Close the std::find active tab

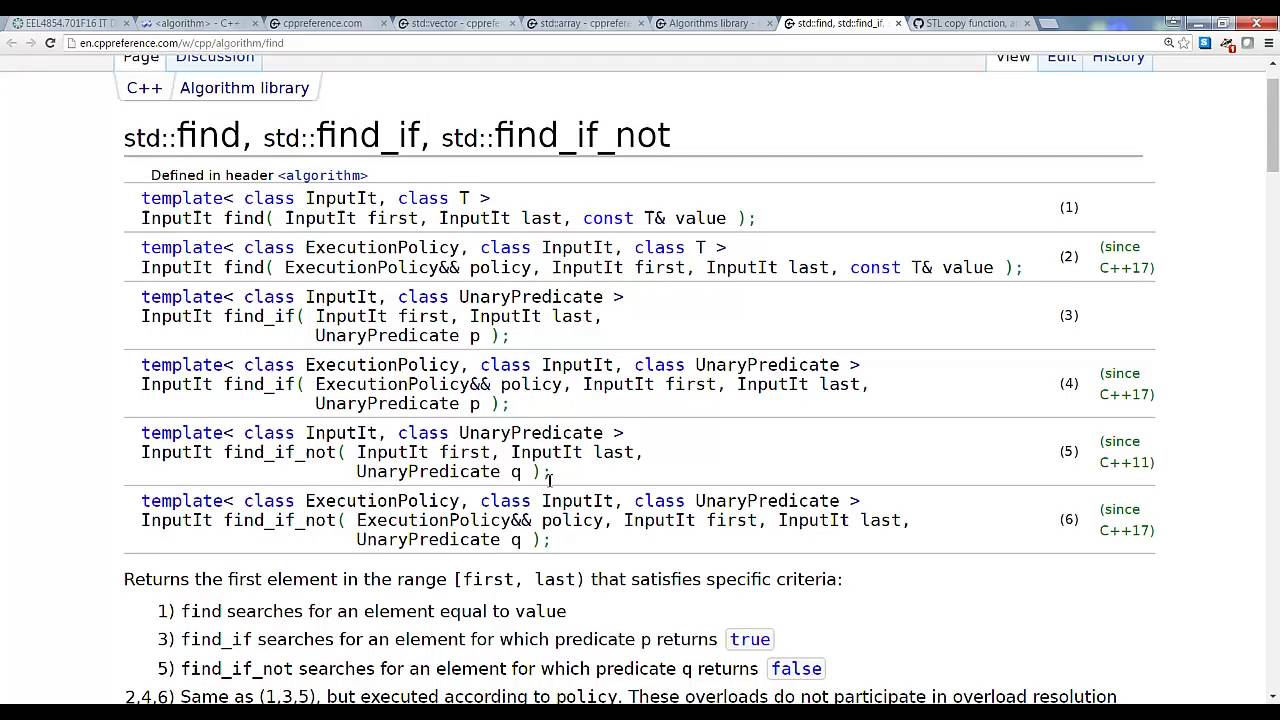pyautogui.click(x=898, y=23)
